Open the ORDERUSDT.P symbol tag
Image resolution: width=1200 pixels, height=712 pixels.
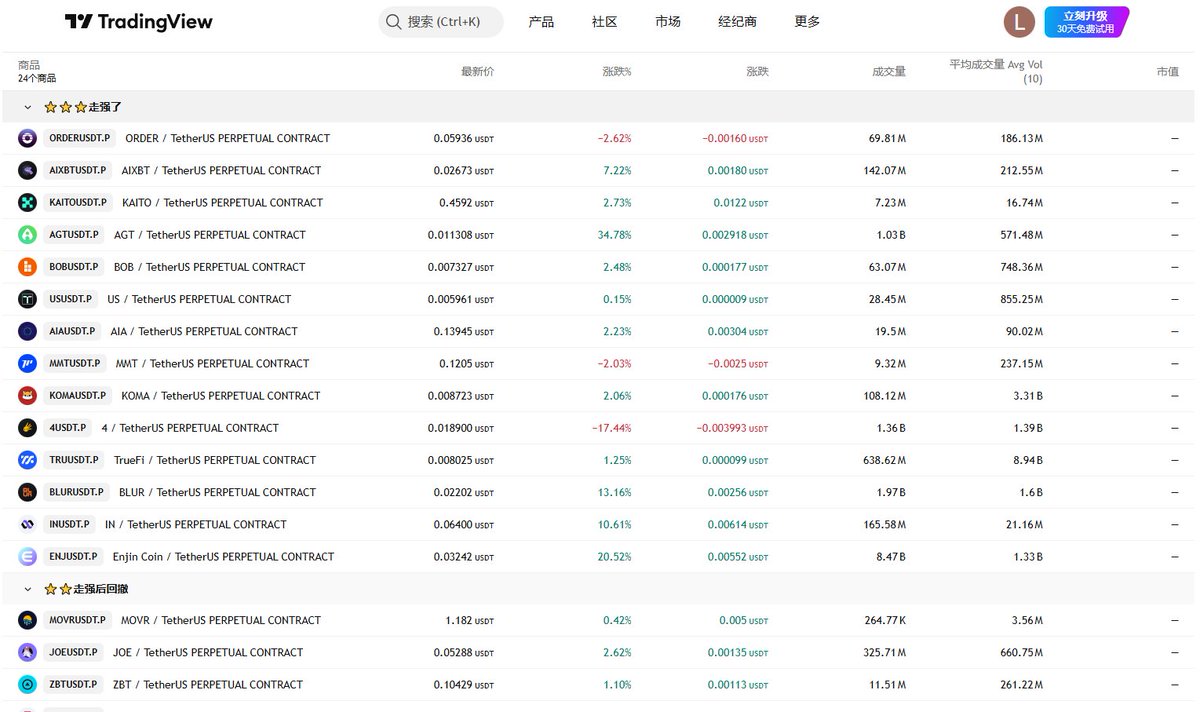coord(79,138)
